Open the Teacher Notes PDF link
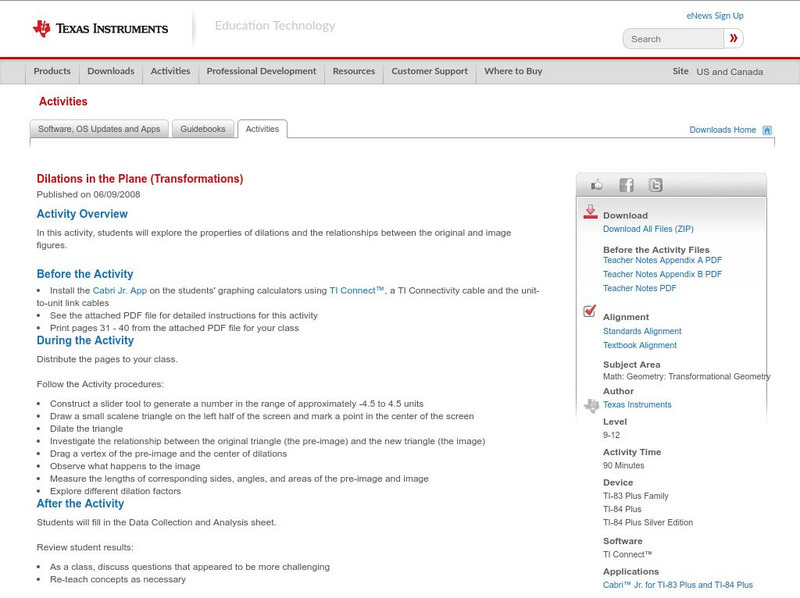 [x=639, y=288]
